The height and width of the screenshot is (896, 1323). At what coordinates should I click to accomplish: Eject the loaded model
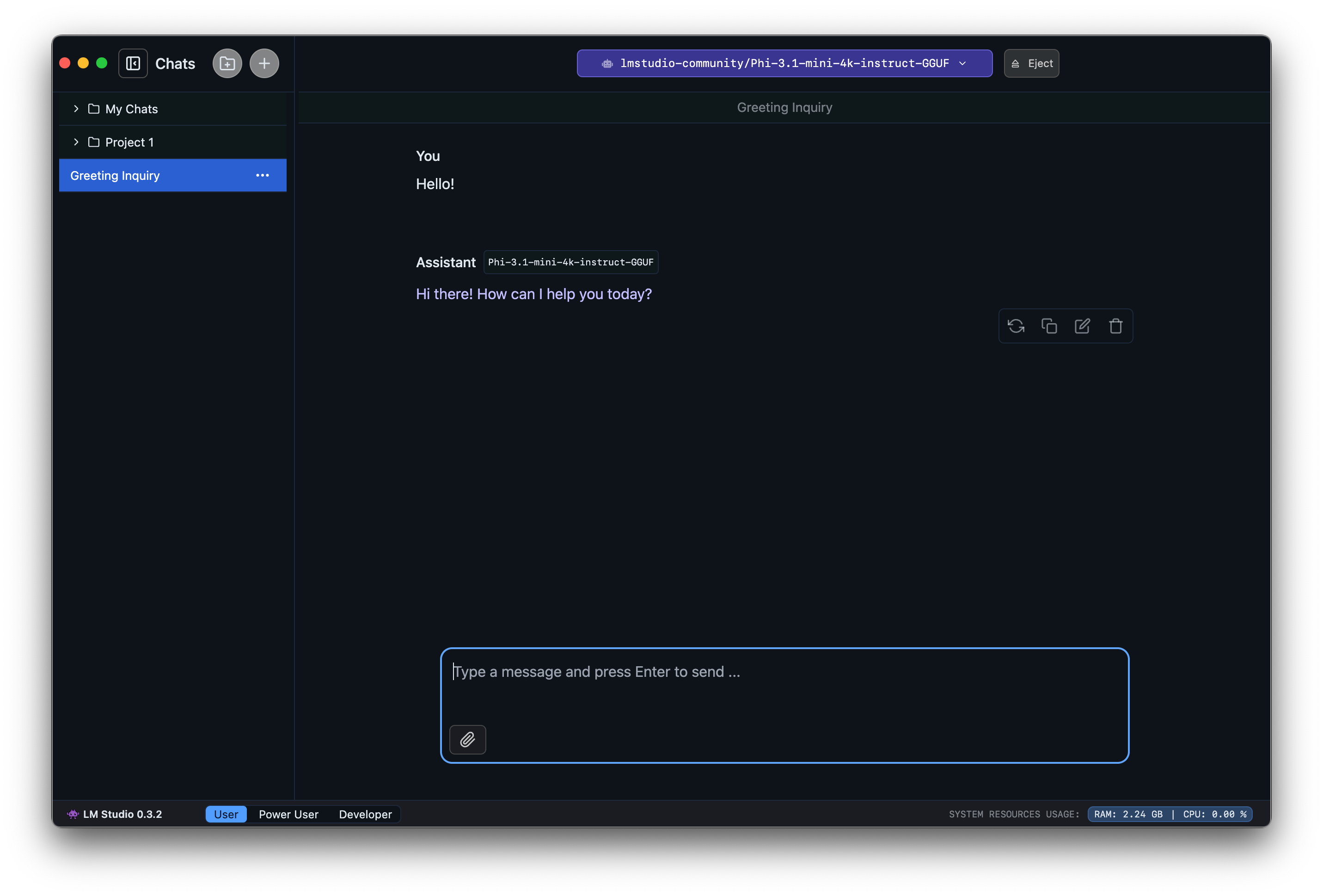point(1031,63)
